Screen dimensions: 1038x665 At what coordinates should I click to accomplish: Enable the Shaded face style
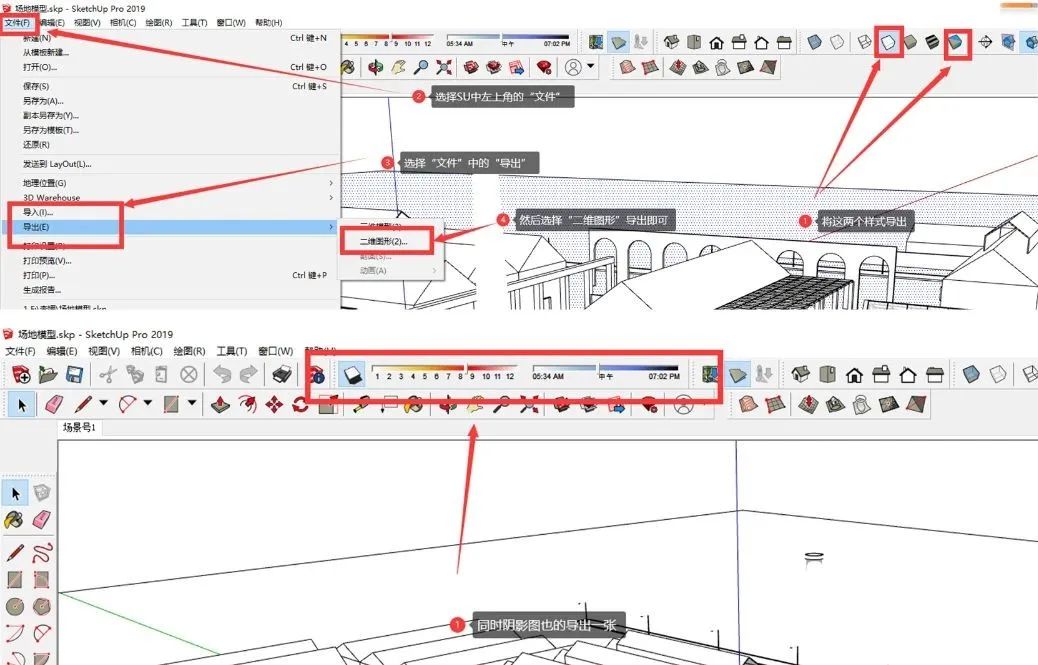(x=910, y=42)
